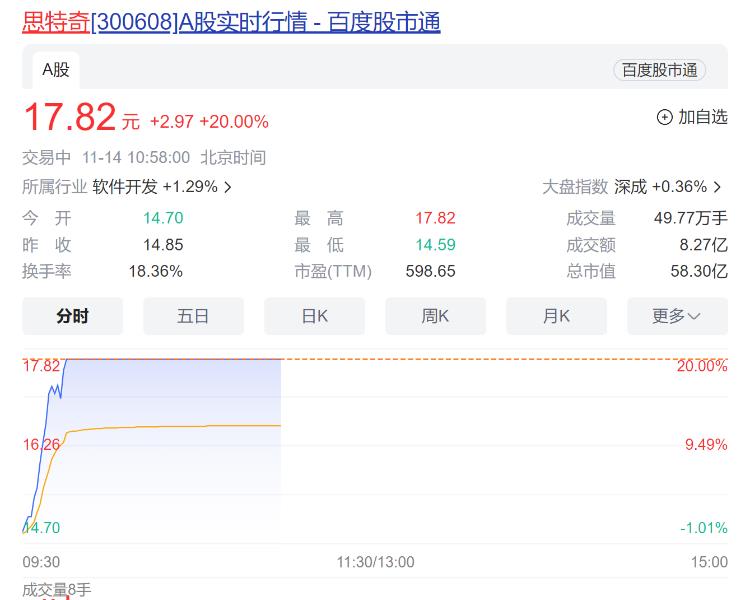The height and width of the screenshot is (600, 750).
Task: Click the 11:30/13:00 time axis label
Action: (375, 562)
